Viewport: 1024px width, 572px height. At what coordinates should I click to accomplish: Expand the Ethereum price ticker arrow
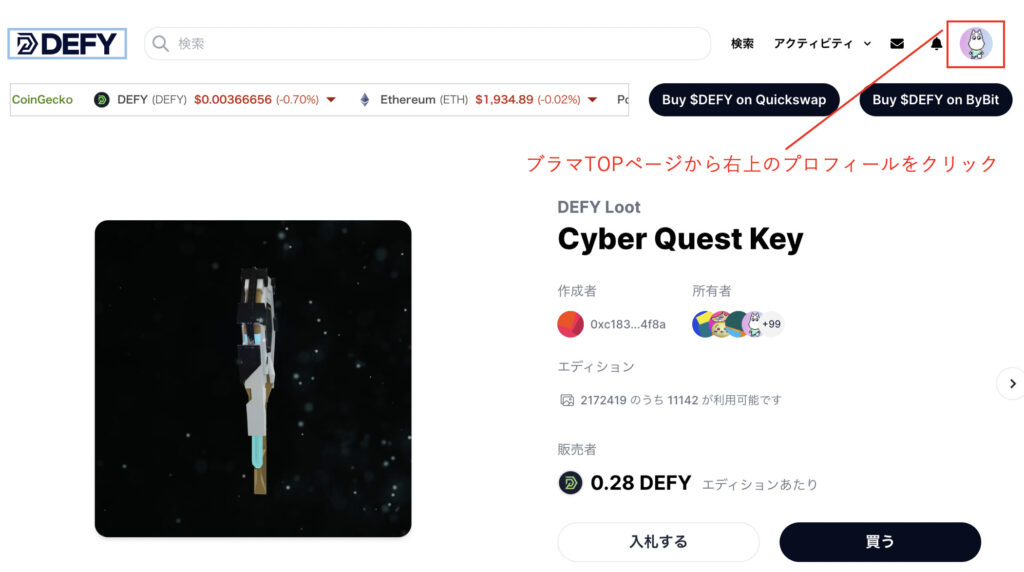[x=592, y=100]
